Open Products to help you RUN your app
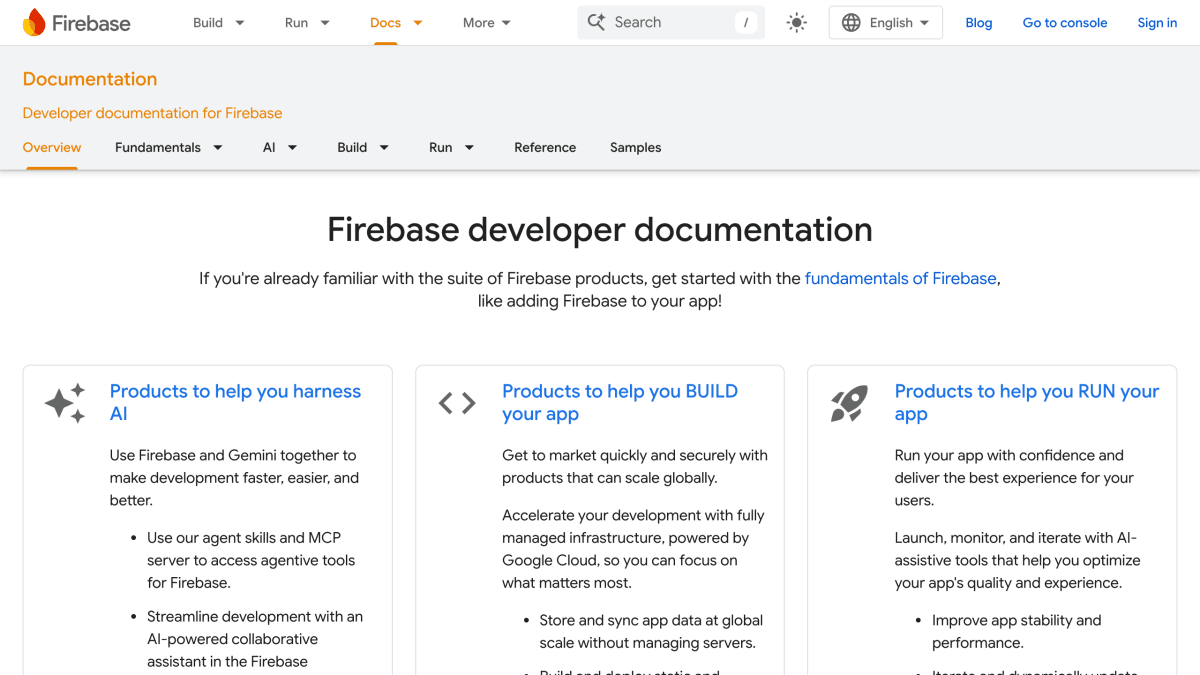 click(1027, 403)
